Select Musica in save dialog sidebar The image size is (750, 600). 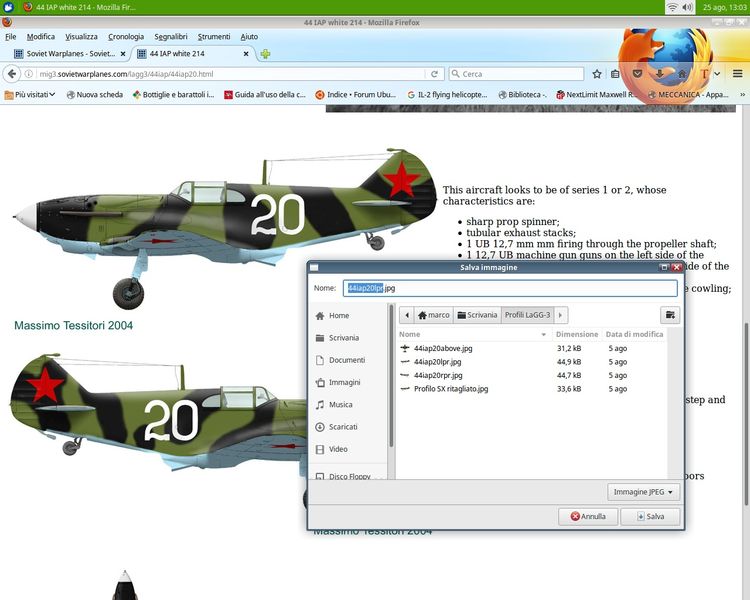coord(341,404)
